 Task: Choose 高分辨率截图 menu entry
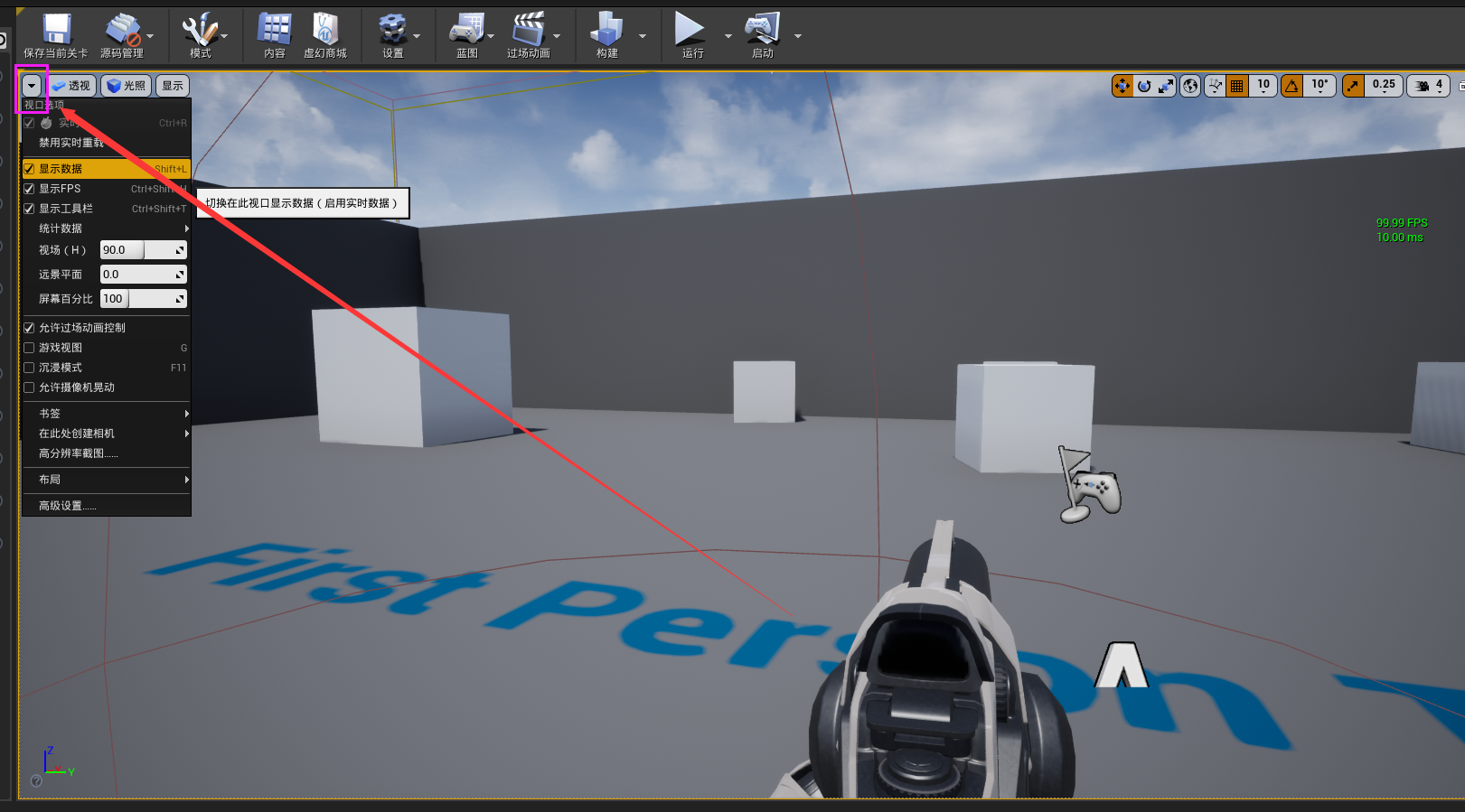pos(106,453)
